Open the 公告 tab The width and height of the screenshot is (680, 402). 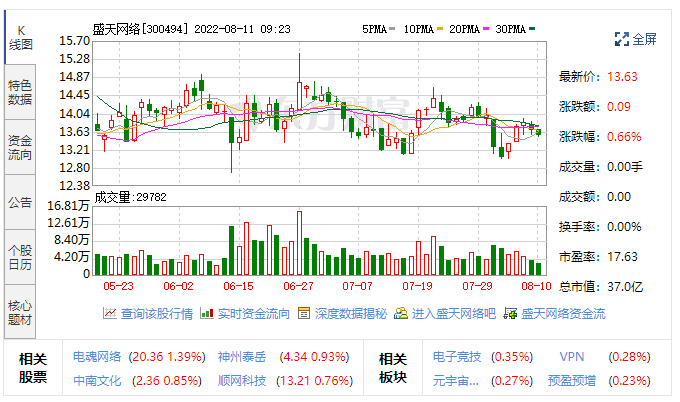pos(20,203)
